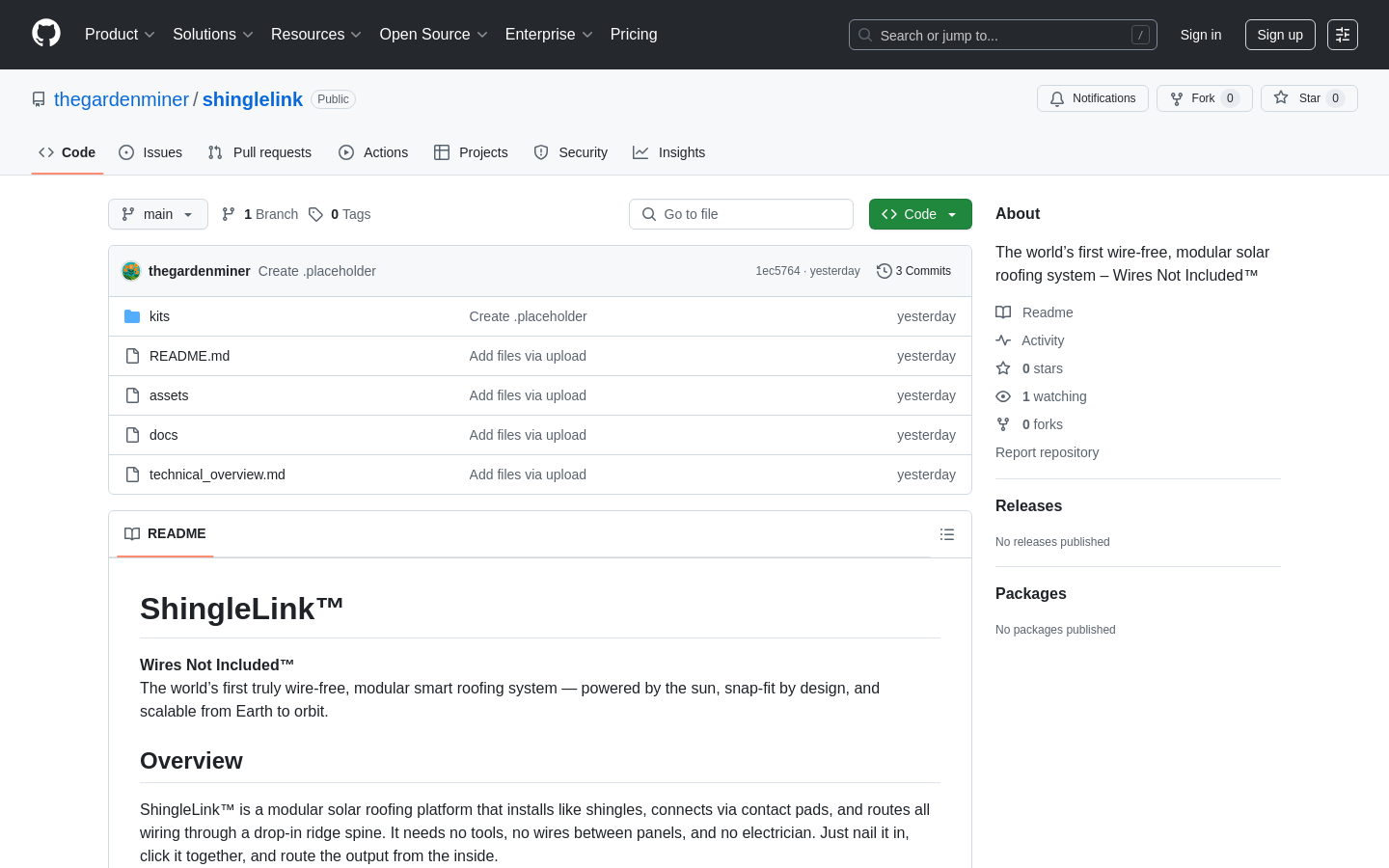Image resolution: width=1389 pixels, height=868 pixels.
Task: Switch to the Security tab
Action: click(x=571, y=152)
